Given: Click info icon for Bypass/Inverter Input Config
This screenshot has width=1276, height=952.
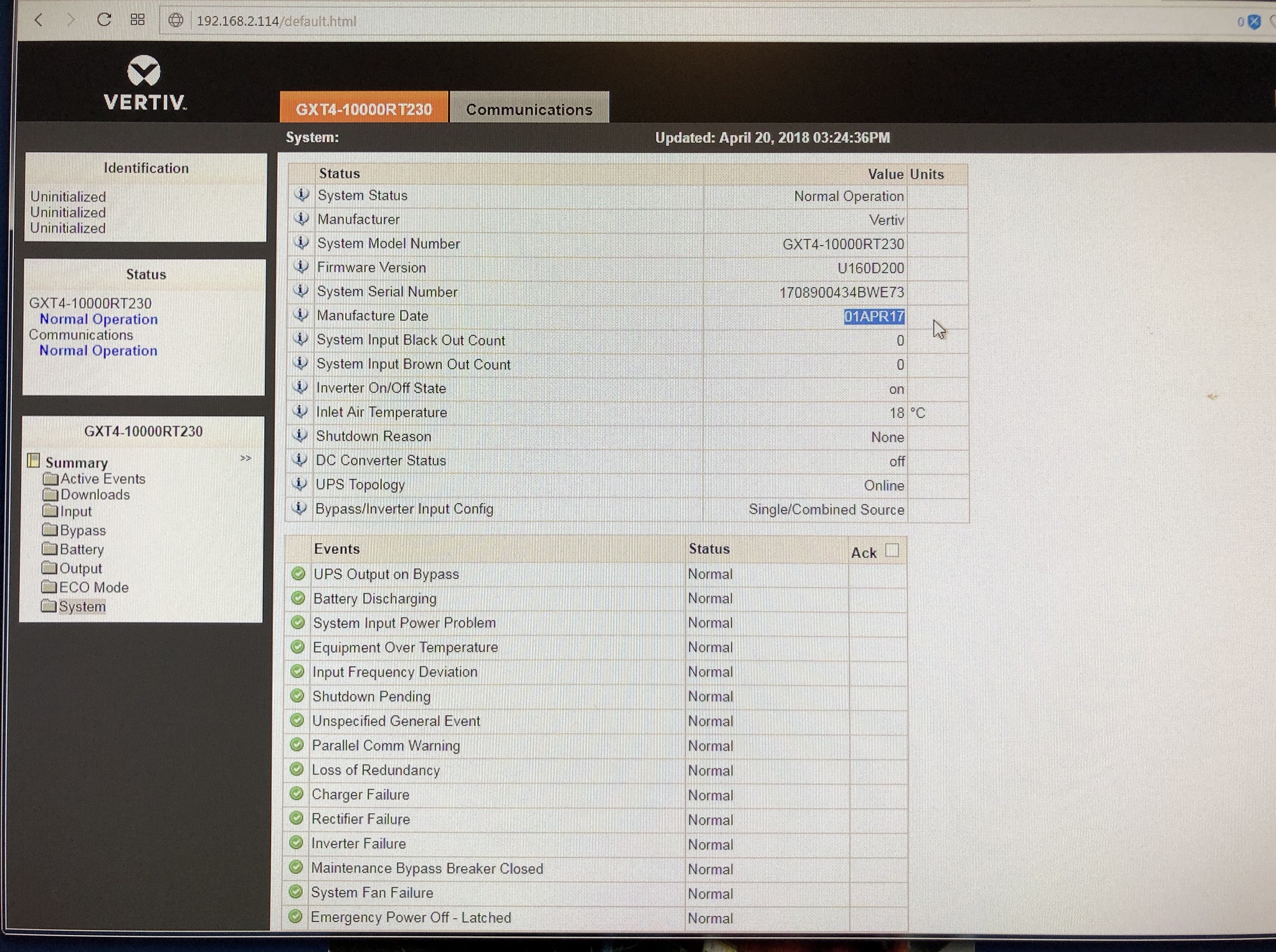Looking at the screenshot, I should [300, 508].
